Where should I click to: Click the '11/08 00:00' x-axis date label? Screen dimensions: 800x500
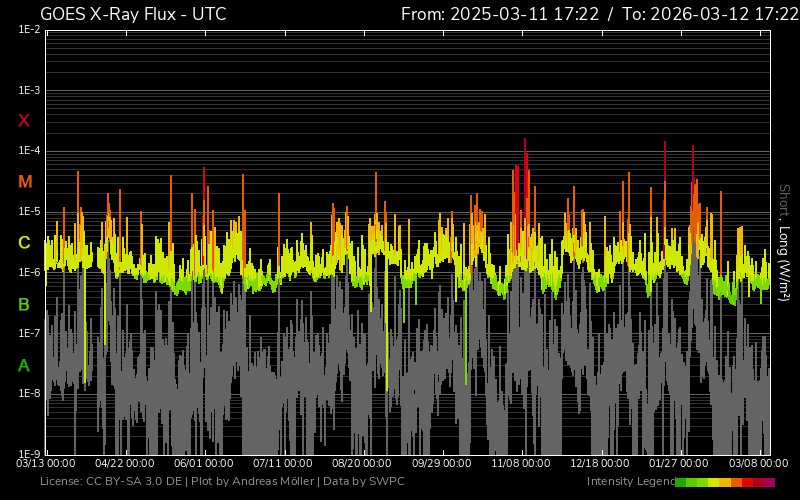pyautogui.click(x=521, y=463)
